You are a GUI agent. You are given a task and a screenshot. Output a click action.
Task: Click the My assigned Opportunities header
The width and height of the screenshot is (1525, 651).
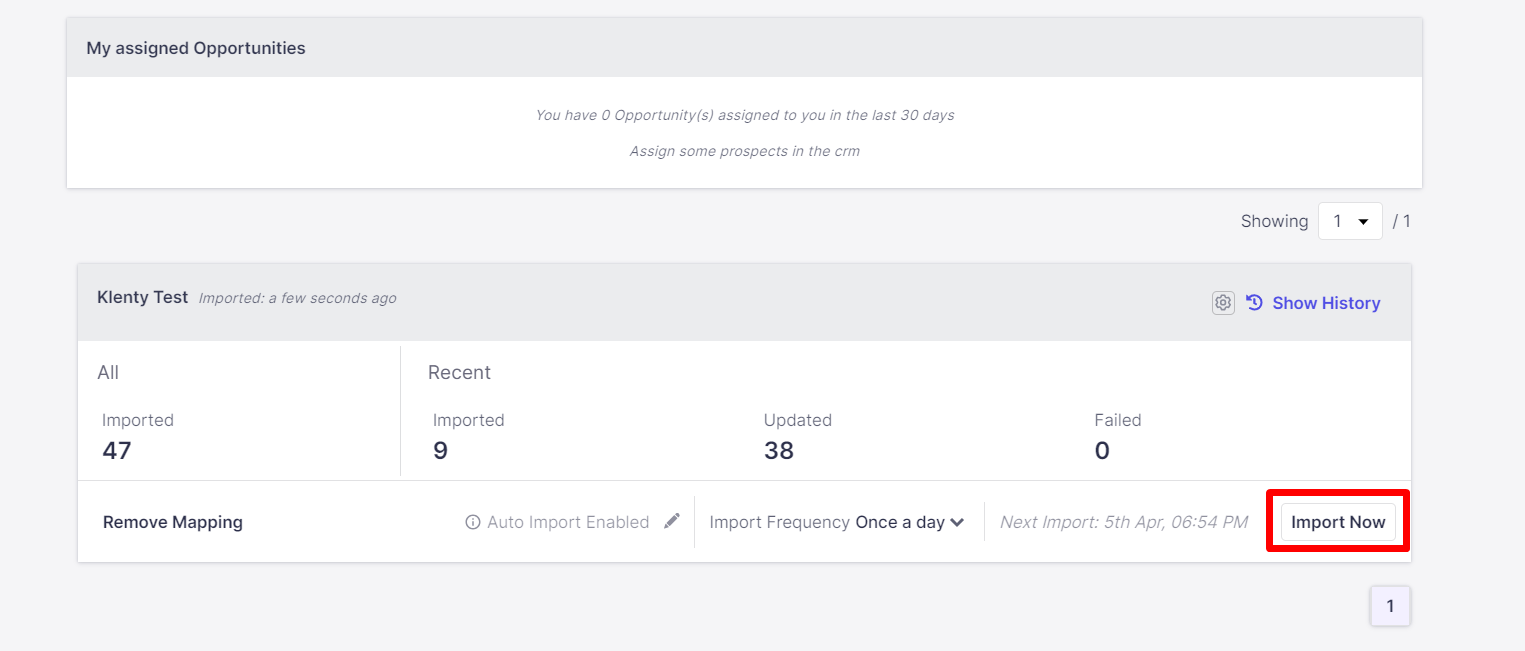click(196, 48)
